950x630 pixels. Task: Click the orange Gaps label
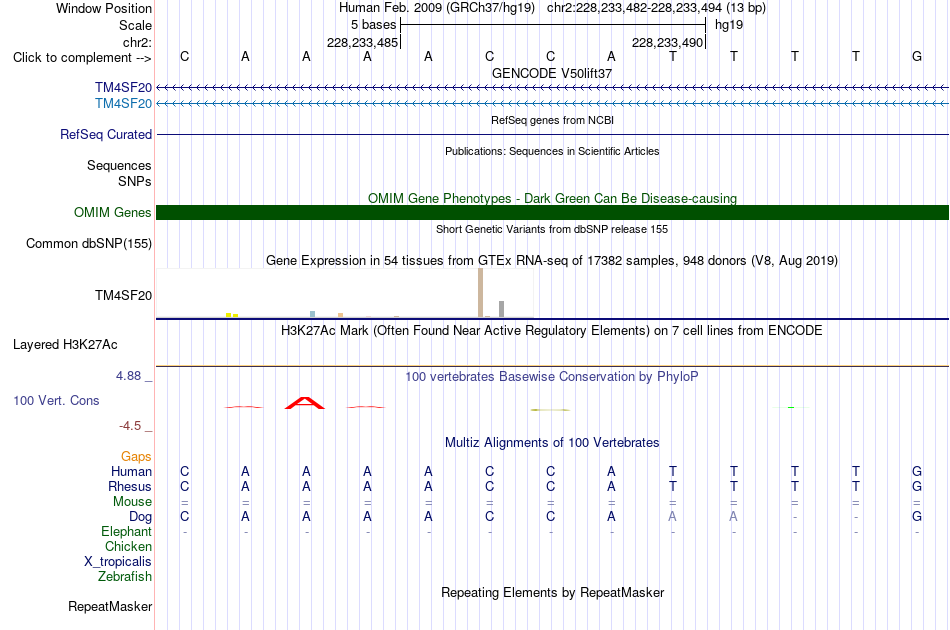point(136,457)
